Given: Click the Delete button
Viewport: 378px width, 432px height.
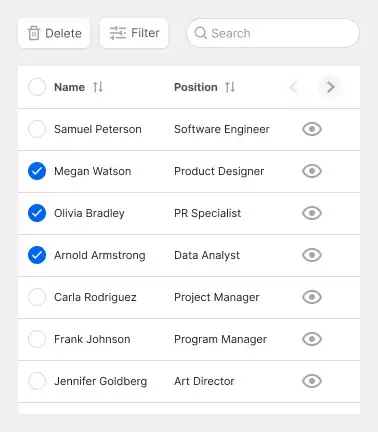Looking at the screenshot, I should pyautogui.click(x=54, y=33).
